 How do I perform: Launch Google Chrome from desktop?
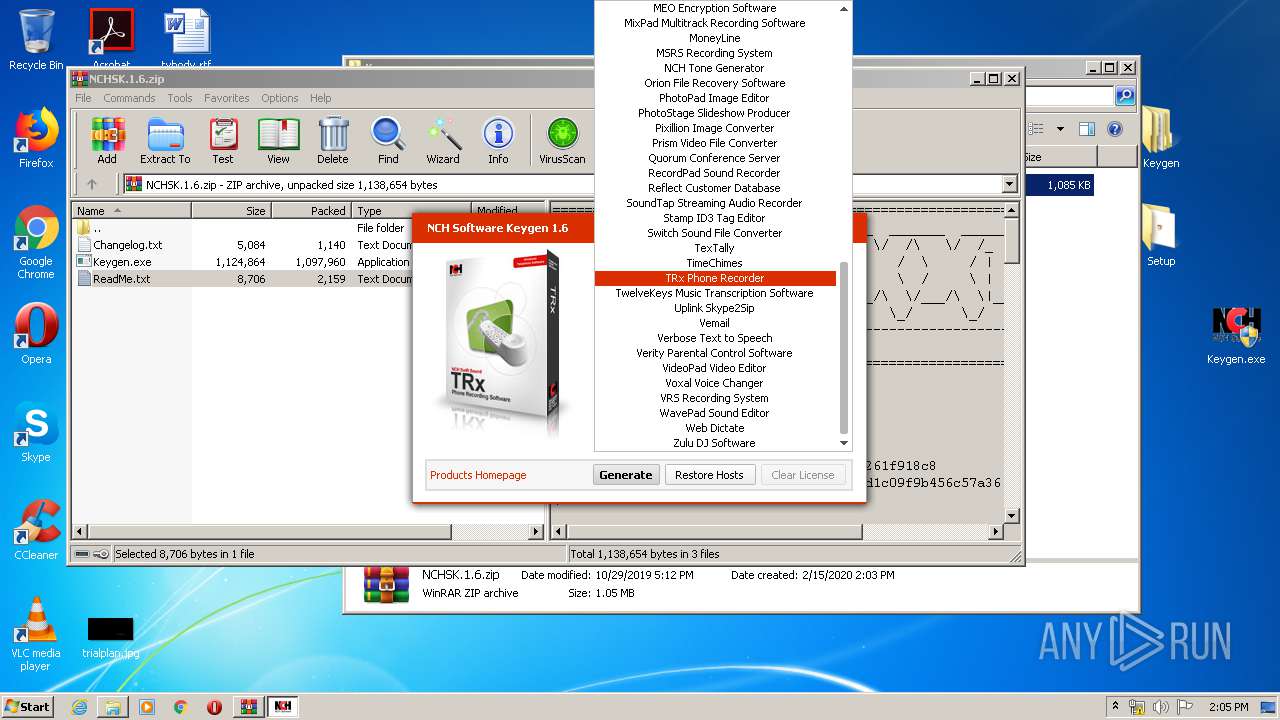(36, 242)
